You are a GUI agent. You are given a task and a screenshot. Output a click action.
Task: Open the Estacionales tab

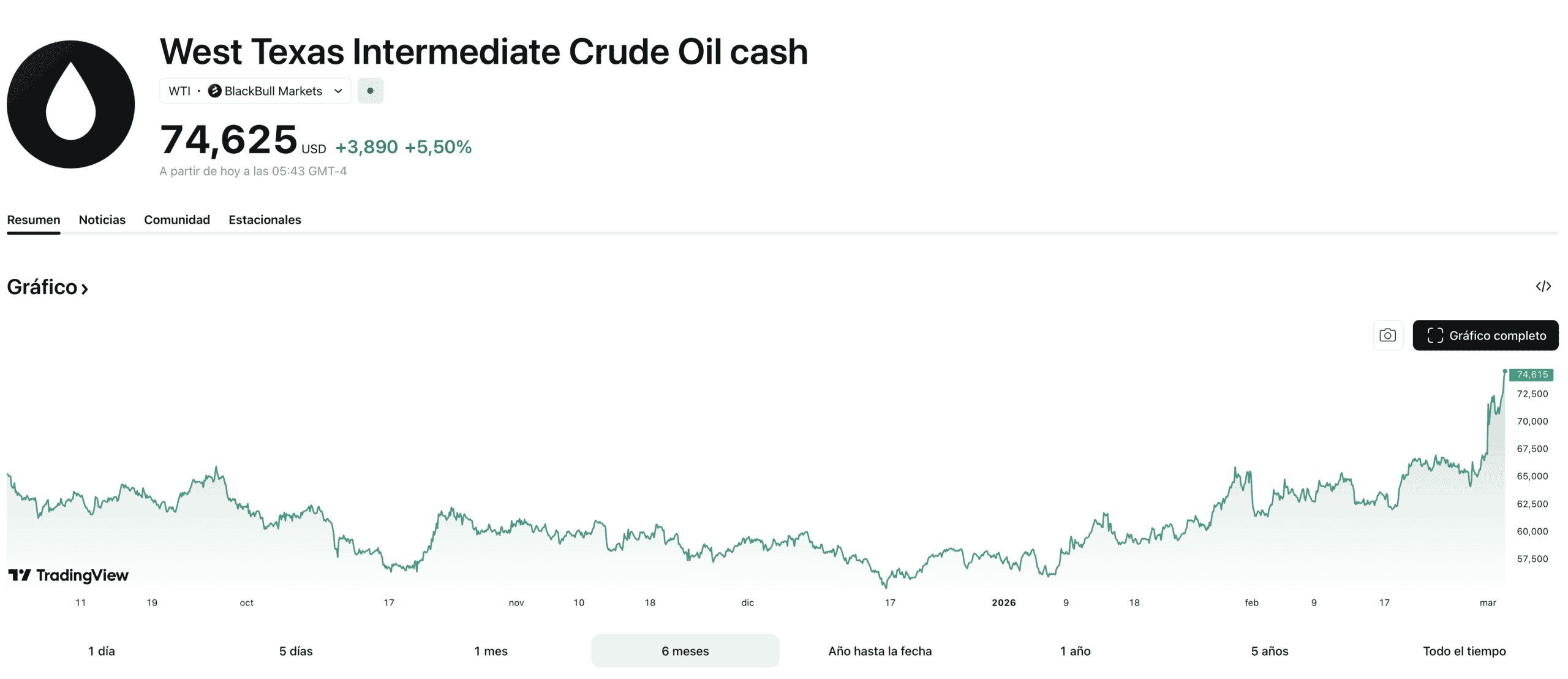tap(265, 219)
